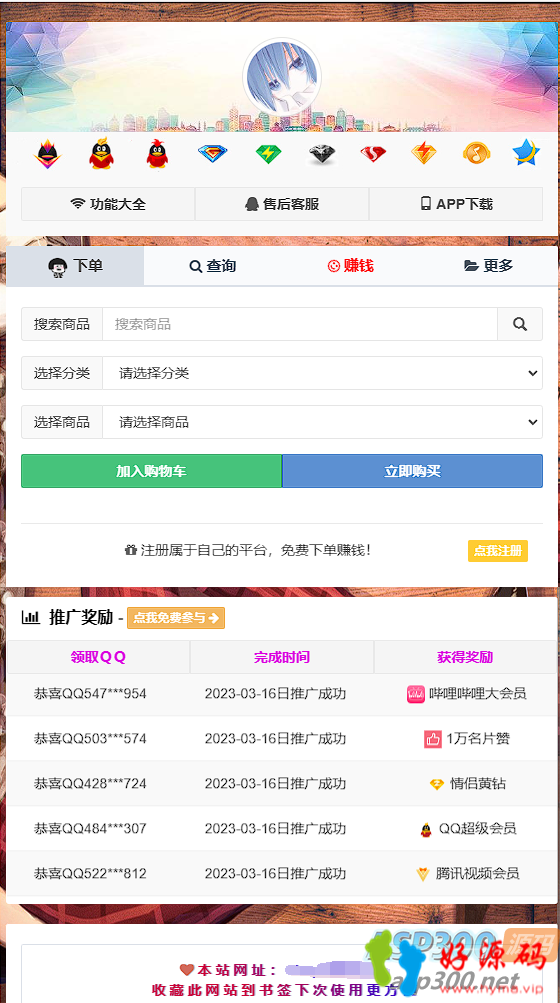Click the 选择分类 label
The width and height of the screenshot is (560, 1003).
point(62,373)
